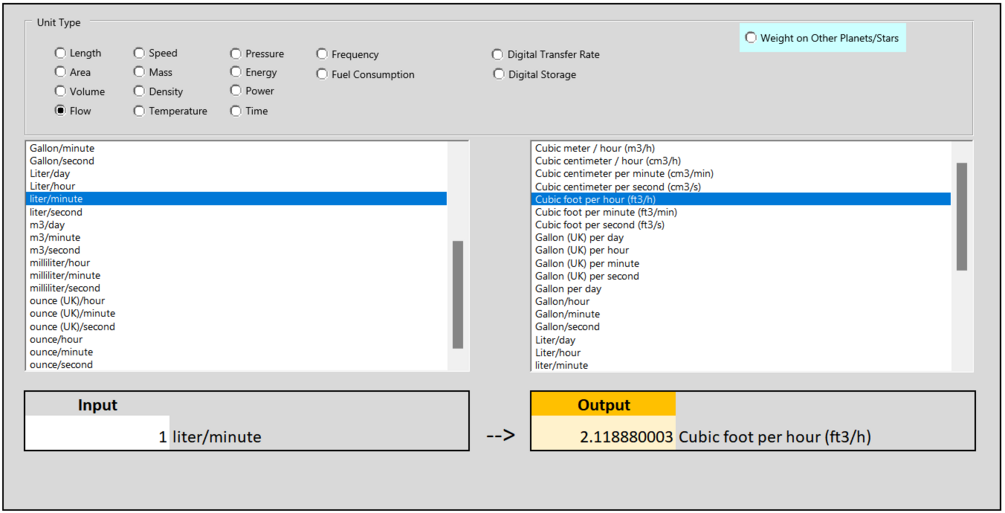Select liter/minute in the output list

(741, 366)
